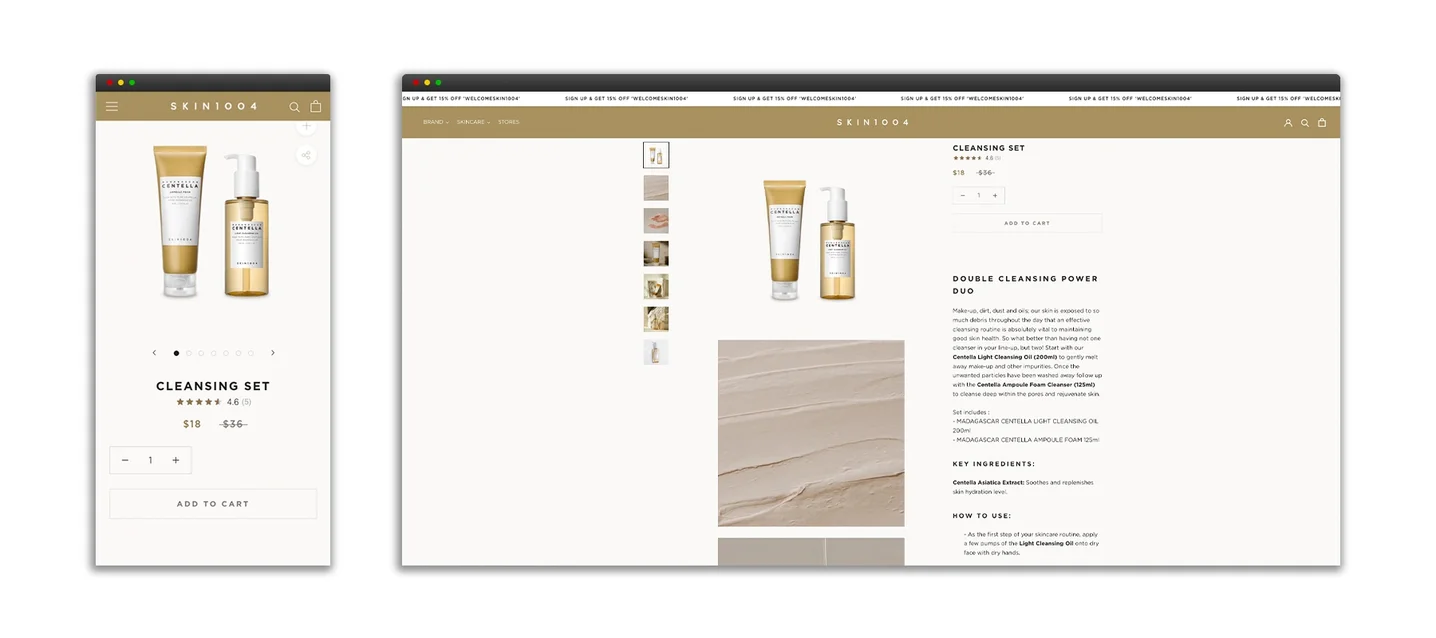Screen dimensions: 1436x638
Task: Click the share icon beside mobile product image
Action: [x=306, y=155]
